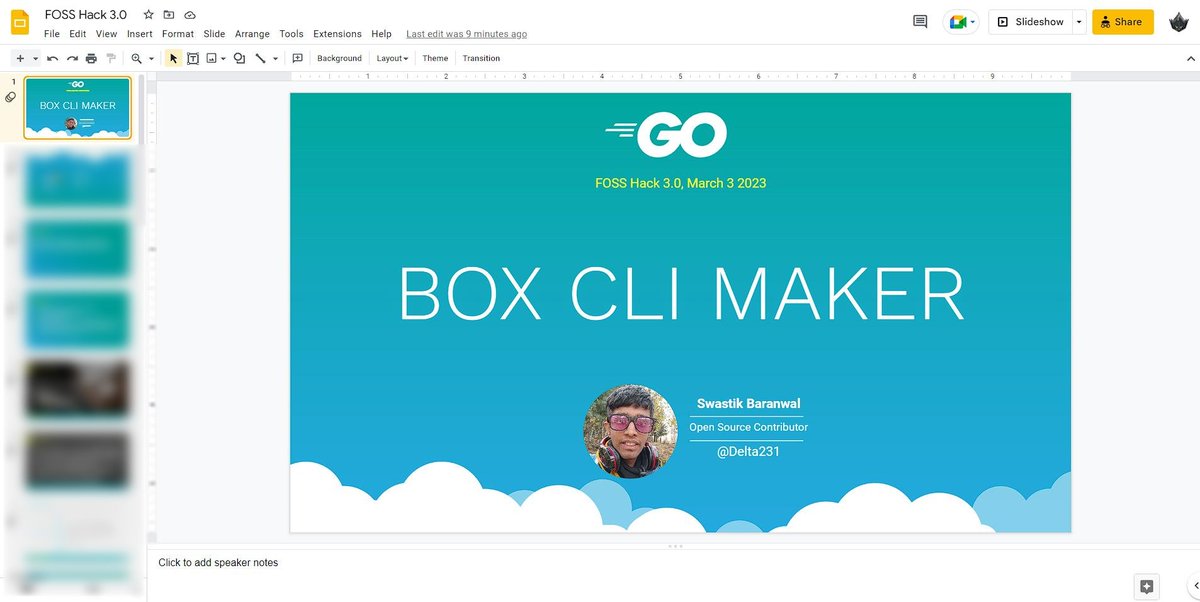The height and width of the screenshot is (602, 1200).
Task: Open the account avatar menu
Action: click(x=1177, y=22)
